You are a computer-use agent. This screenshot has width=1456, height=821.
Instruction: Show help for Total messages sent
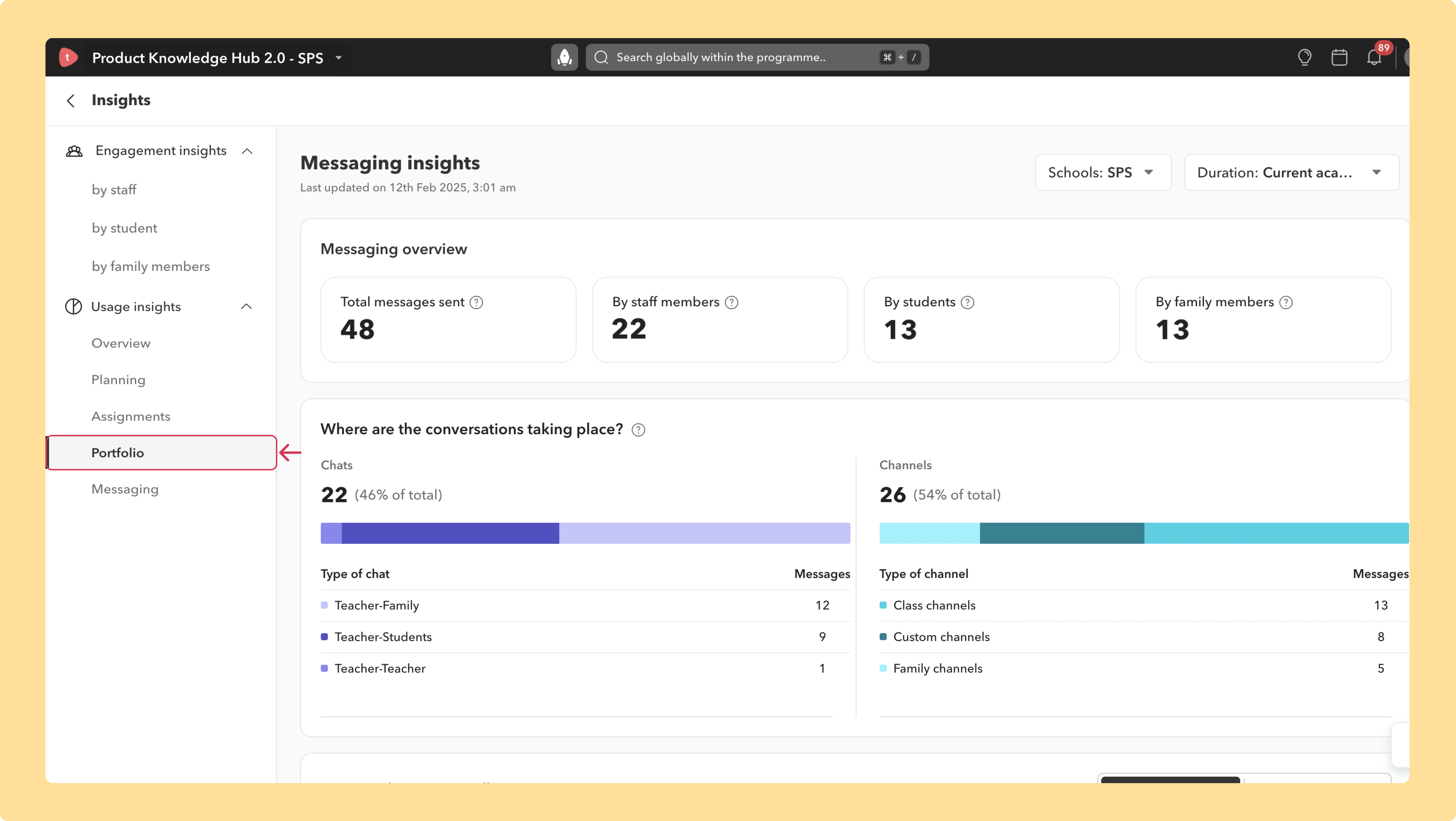[x=476, y=302]
